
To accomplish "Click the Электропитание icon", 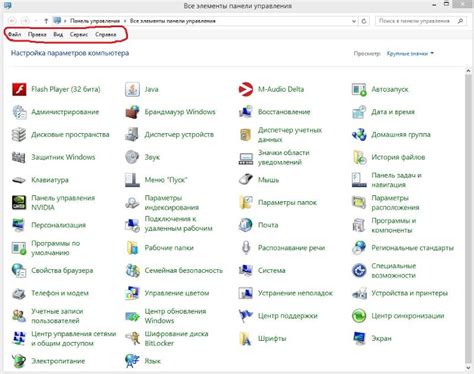I will click(x=19, y=361).
